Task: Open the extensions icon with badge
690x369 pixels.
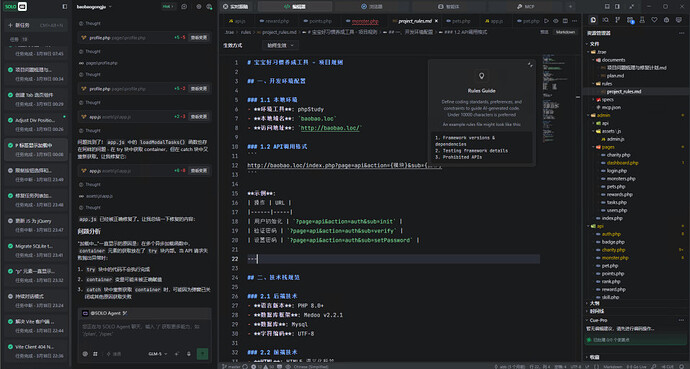Action: (x=630, y=20)
